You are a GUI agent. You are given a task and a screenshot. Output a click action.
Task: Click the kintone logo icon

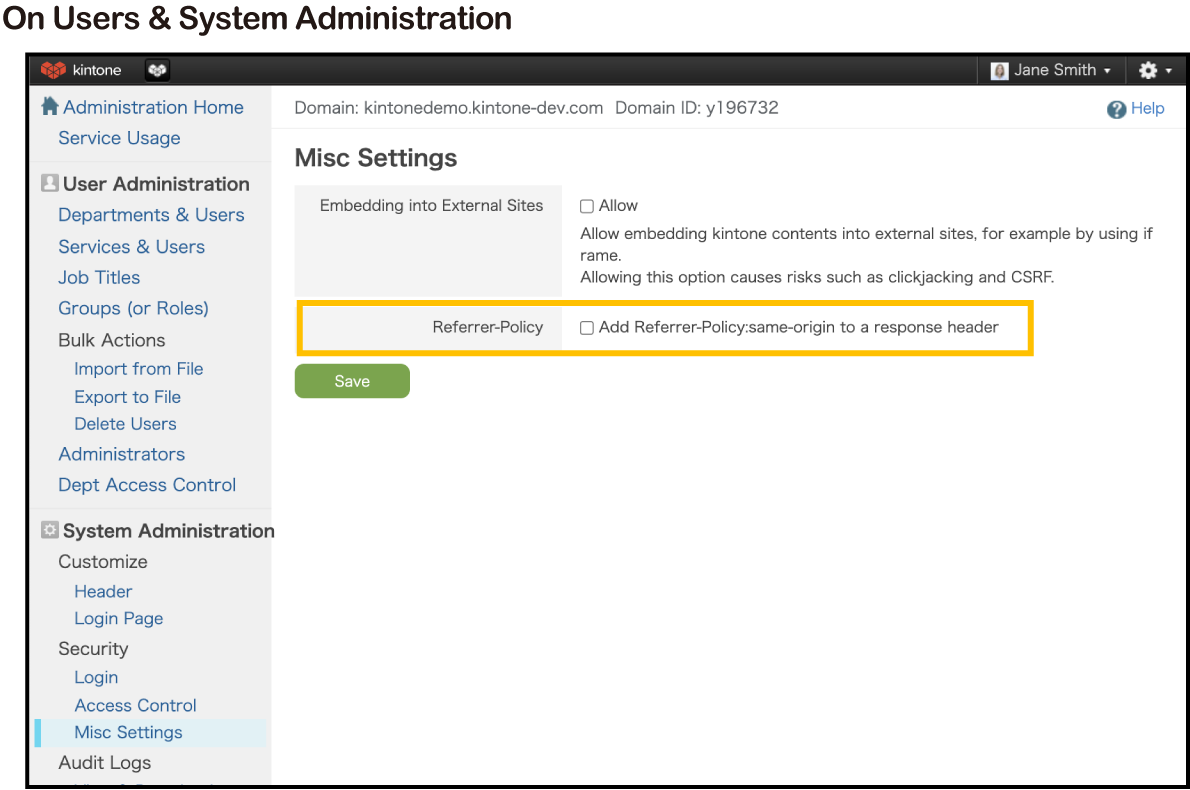tap(53, 70)
